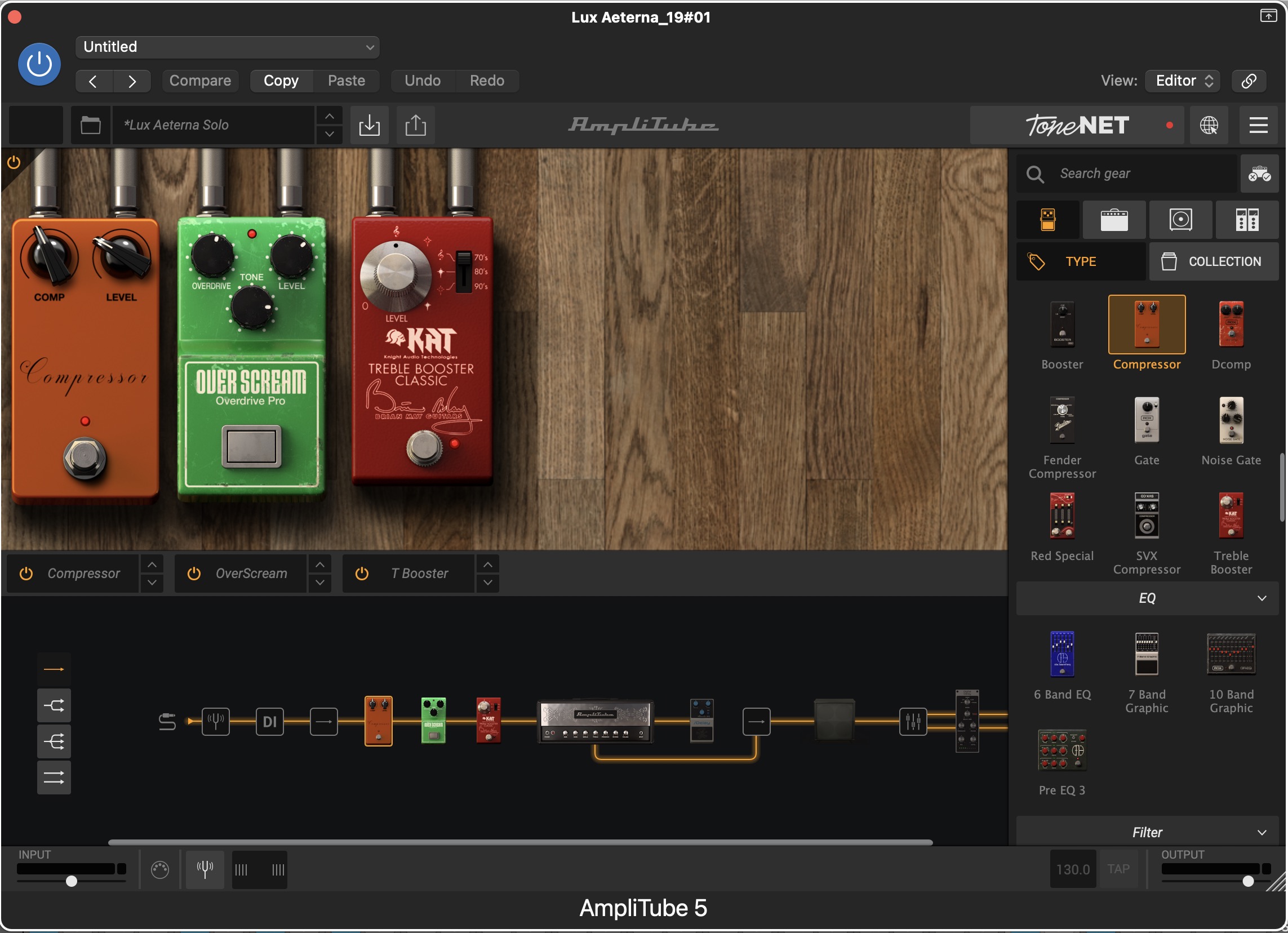This screenshot has width=1288, height=933.
Task: Click the link icon in the header
Action: (x=1248, y=81)
